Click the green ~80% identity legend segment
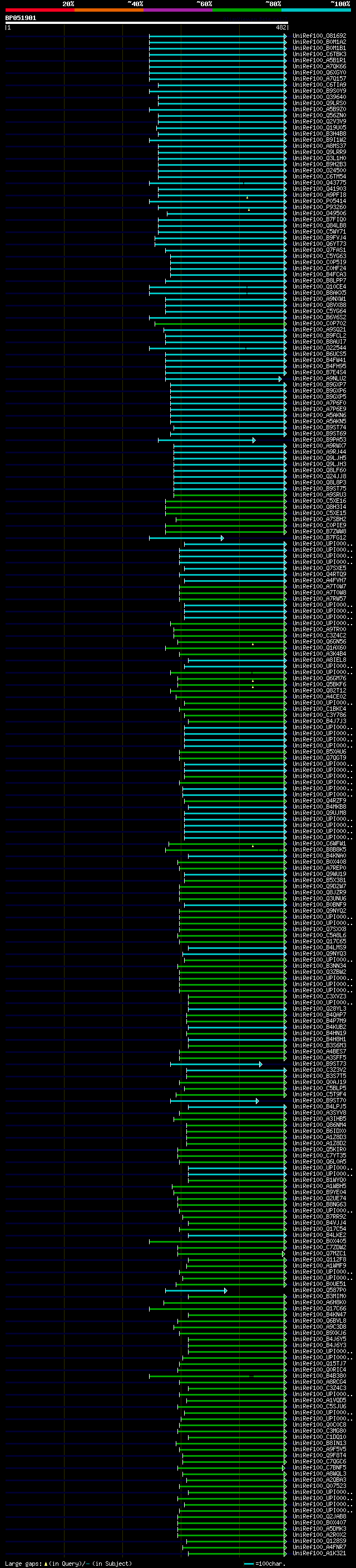The width and height of the screenshot is (356, 1568). (247, 10)
